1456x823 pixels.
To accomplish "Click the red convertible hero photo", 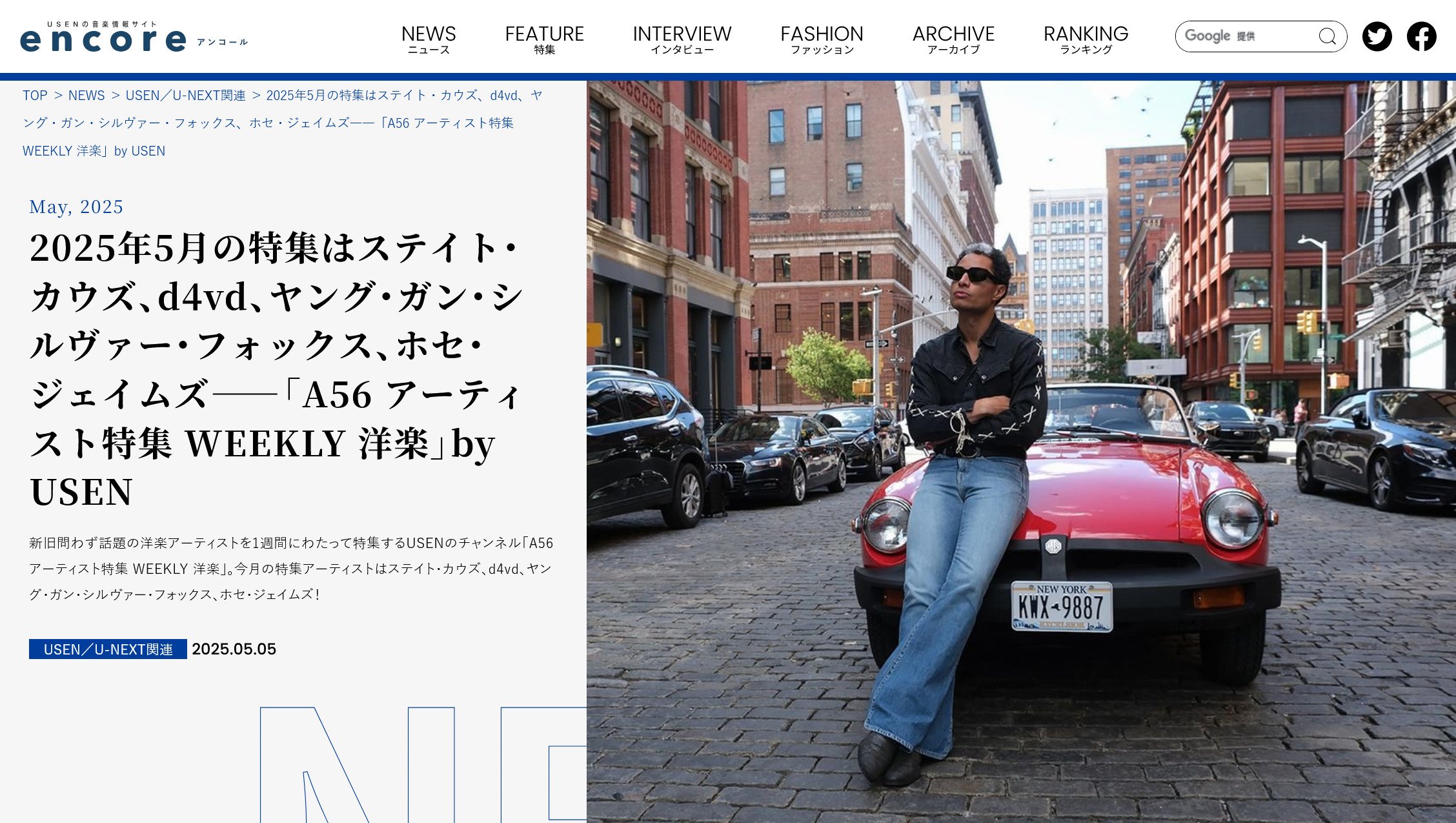I will point(1021,452).
